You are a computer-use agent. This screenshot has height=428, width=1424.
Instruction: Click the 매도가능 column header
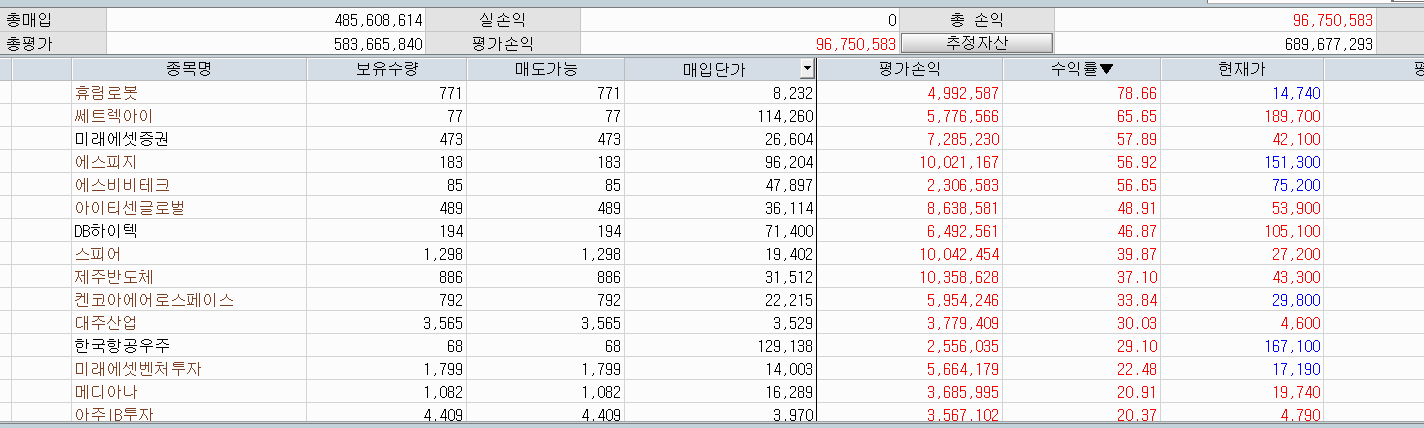(545, 69)
